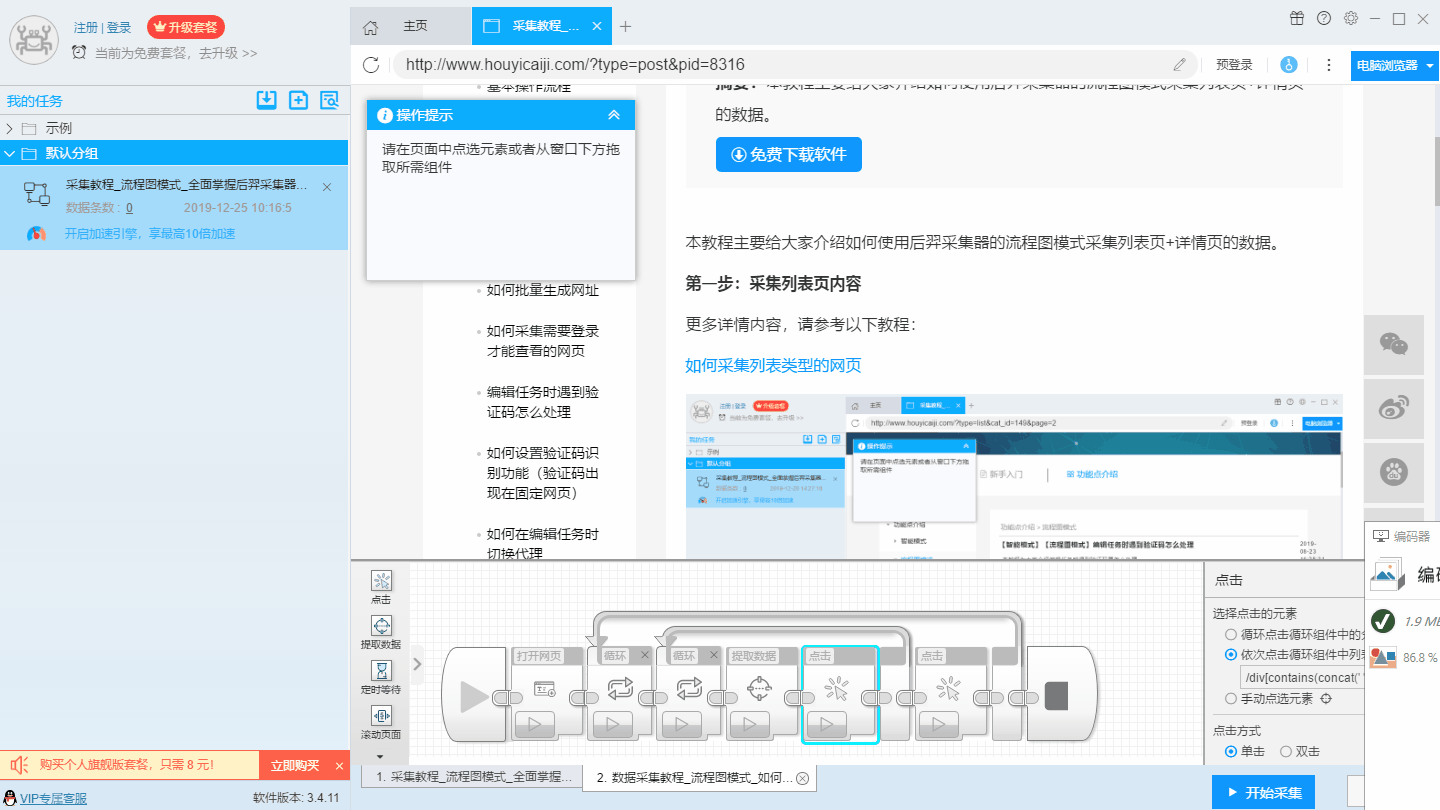
Task: Open the three-dot more menu
Action: [x=1329, y=65]
